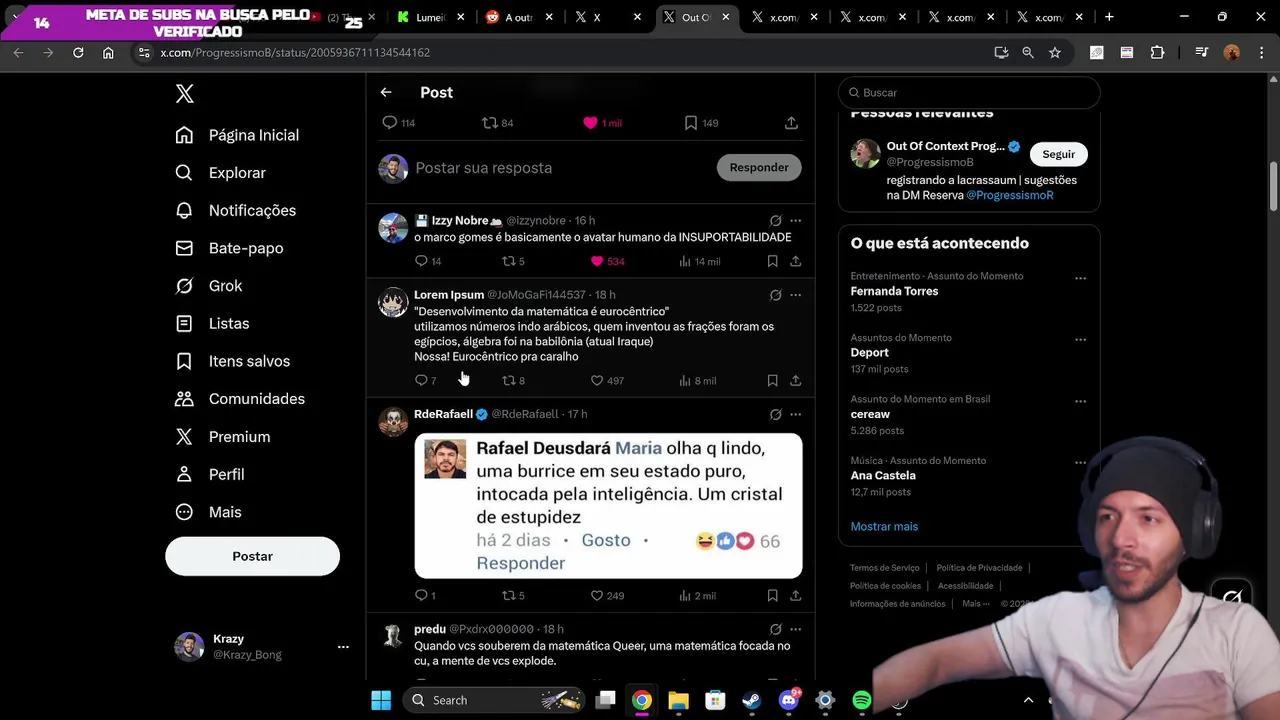Open Notificações in sidebar
The height and width of the screenshot is (720, 1280).
pos(235,211)
